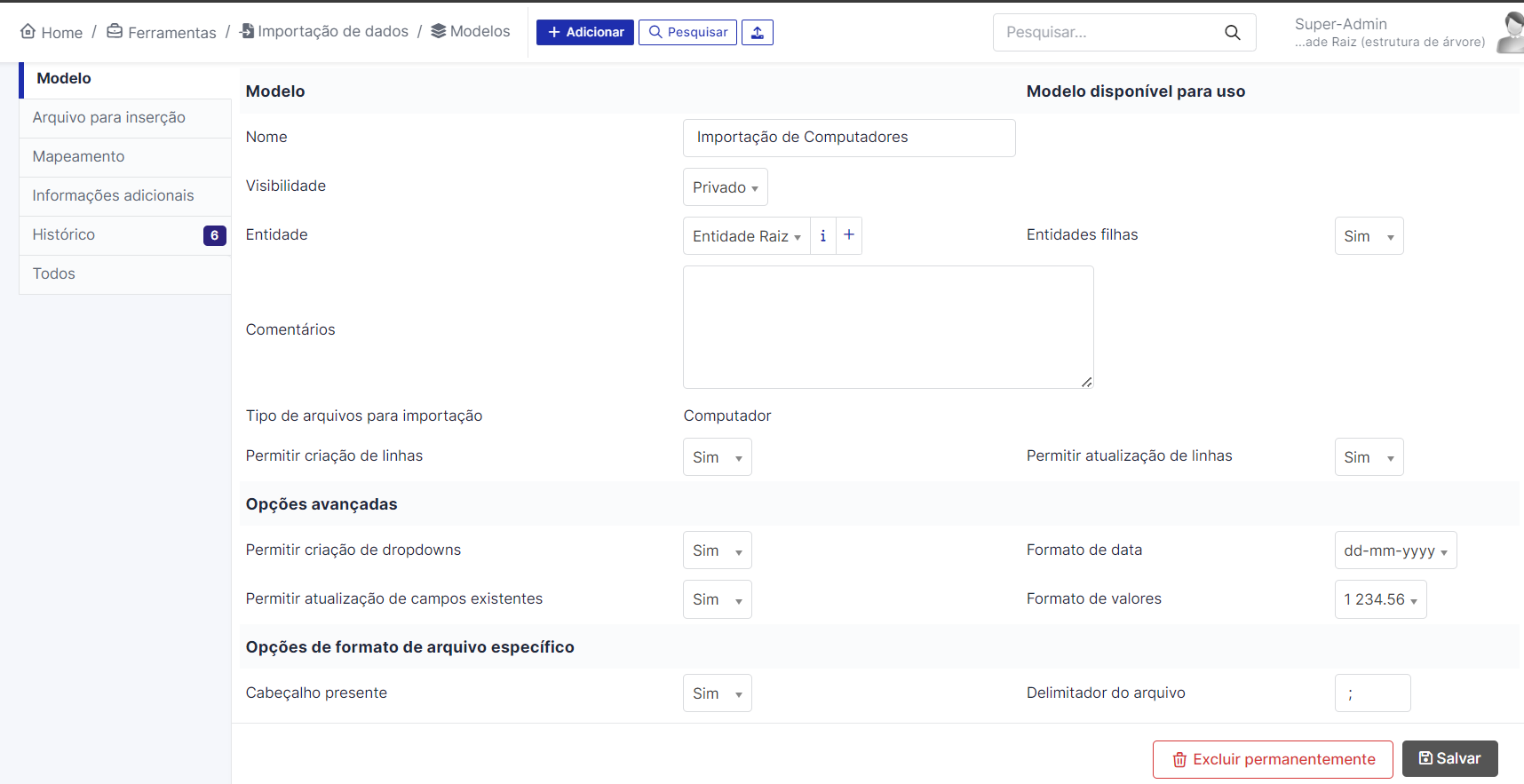Open Permitir criação de linhas dropdown

(718, 457)
